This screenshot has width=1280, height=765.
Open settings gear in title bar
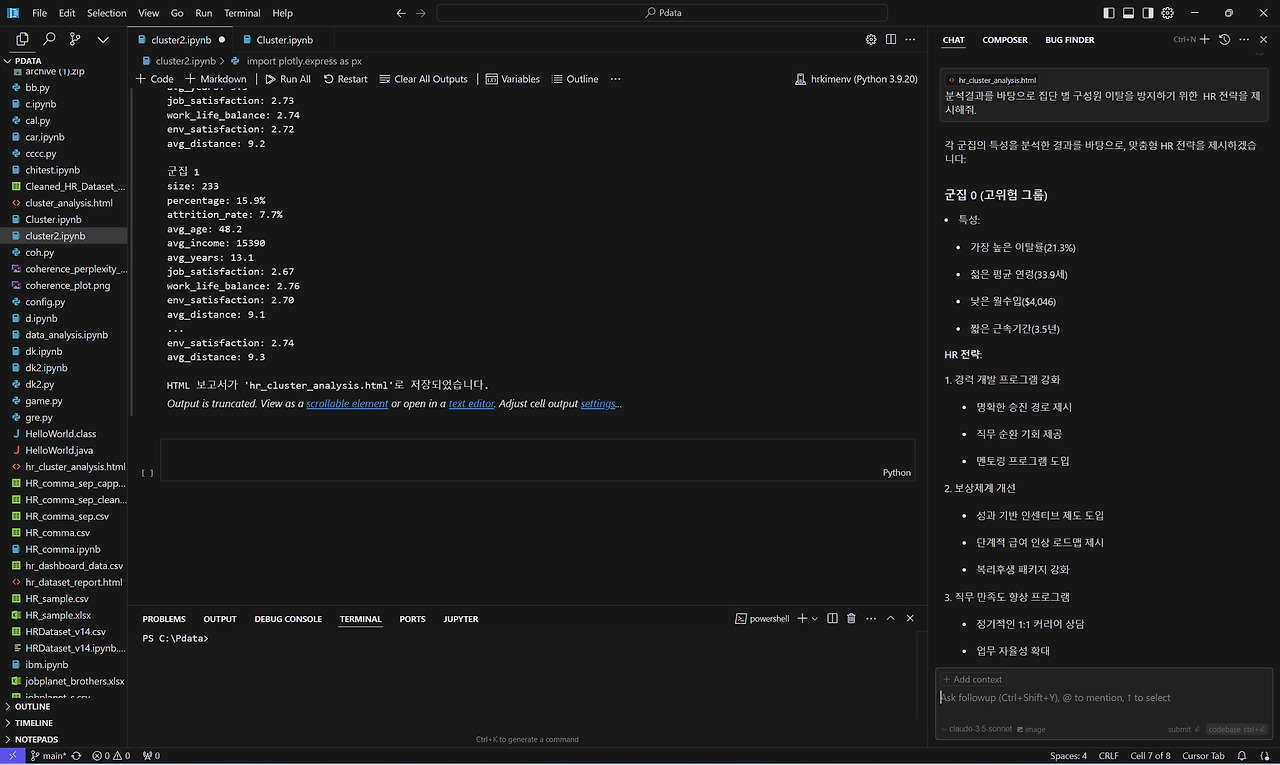pyautogui.click(x=1167, y=13)
